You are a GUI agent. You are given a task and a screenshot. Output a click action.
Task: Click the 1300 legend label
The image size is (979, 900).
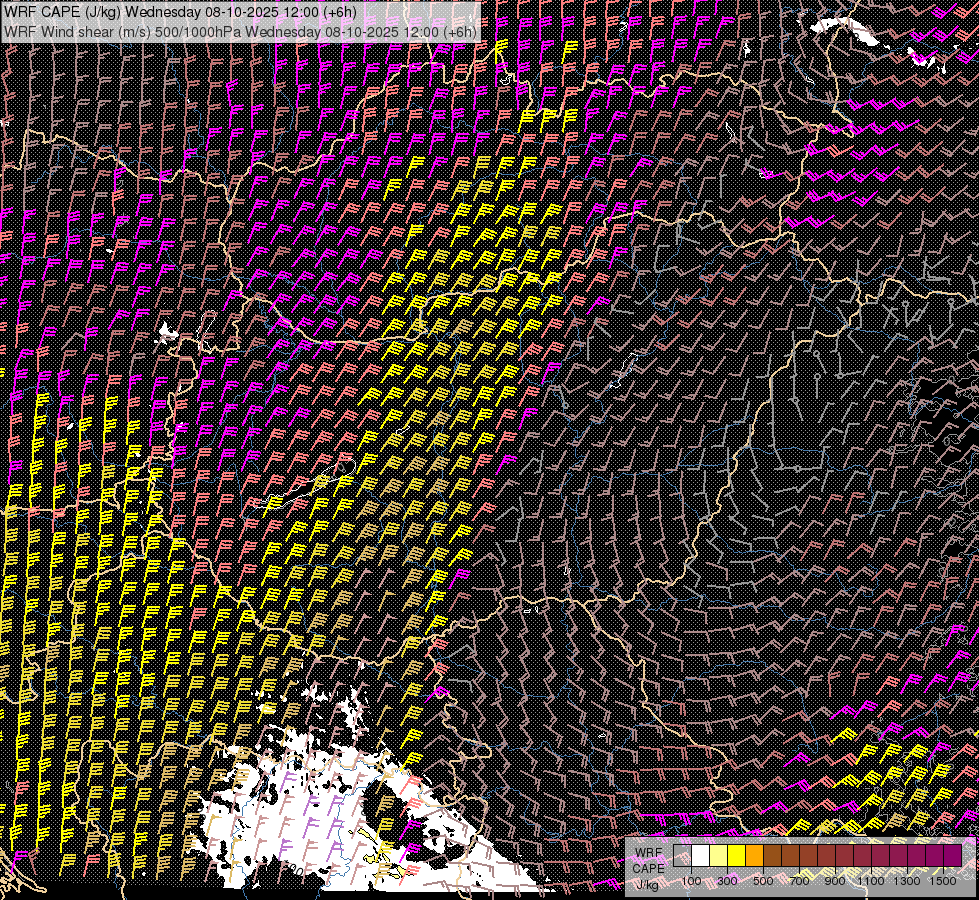tap(907, 881)
